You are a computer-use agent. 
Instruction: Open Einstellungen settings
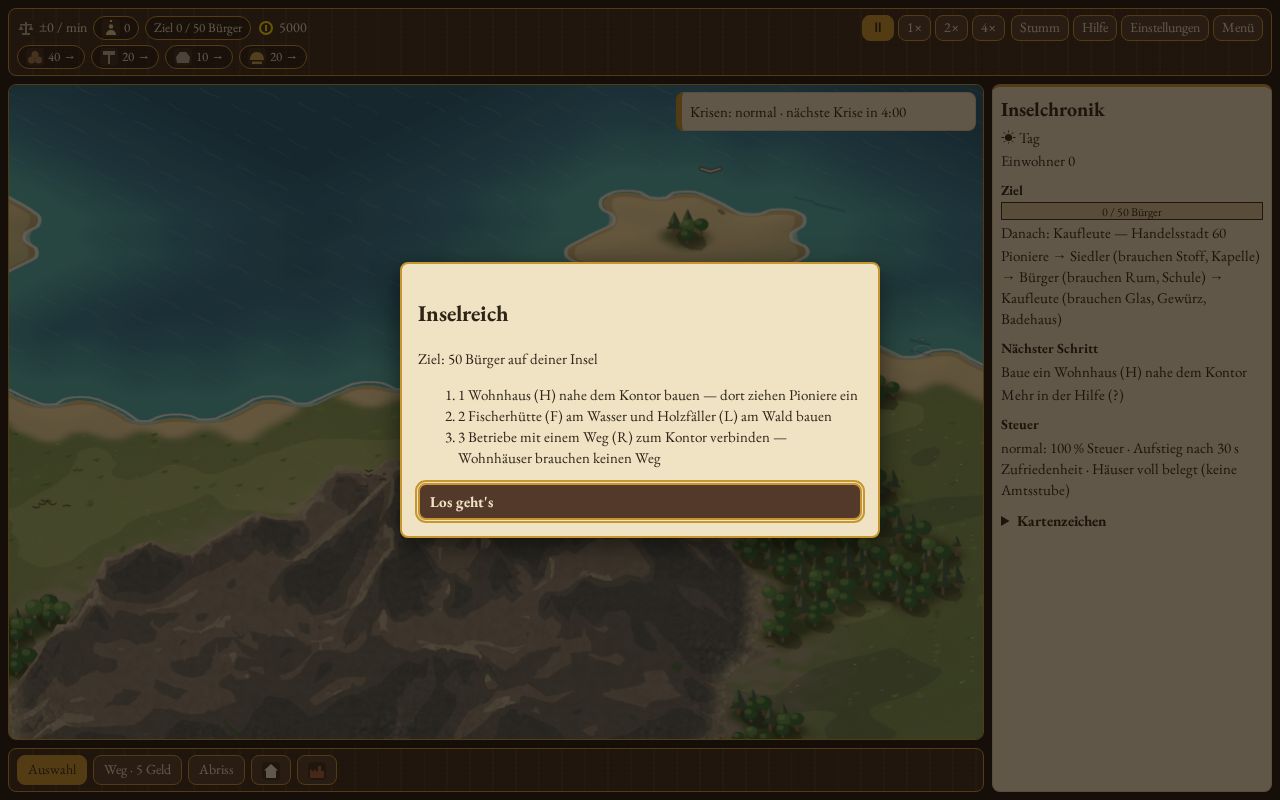1165,28
